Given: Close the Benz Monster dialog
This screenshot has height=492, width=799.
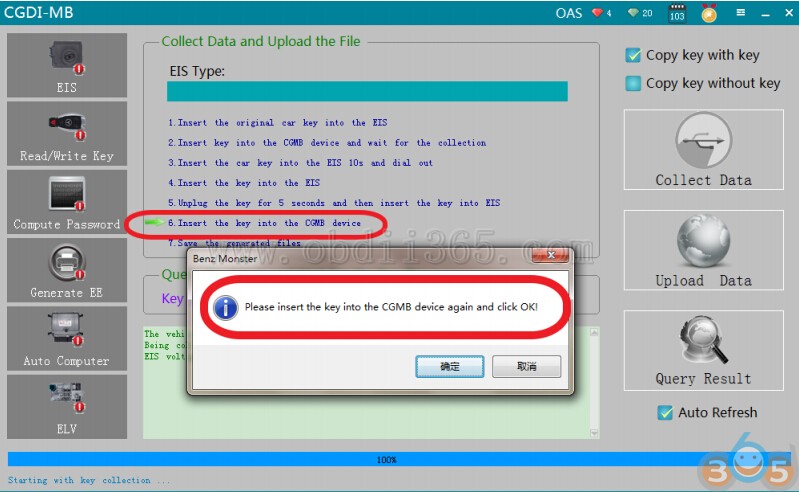Looking at the screenshot, I should click(550, 255).
